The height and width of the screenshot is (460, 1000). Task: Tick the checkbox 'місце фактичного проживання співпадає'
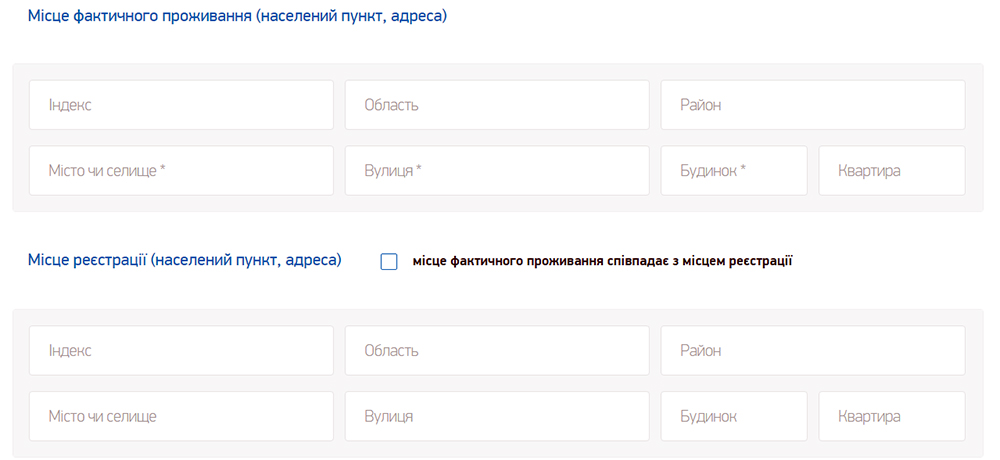click(x=388, y=262)
